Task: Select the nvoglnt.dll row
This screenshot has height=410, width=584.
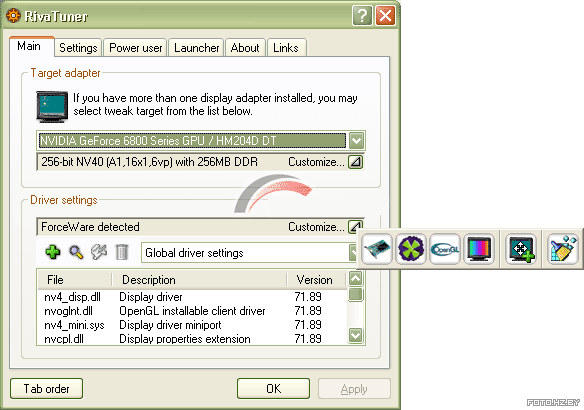Action: tap(192, 311)
